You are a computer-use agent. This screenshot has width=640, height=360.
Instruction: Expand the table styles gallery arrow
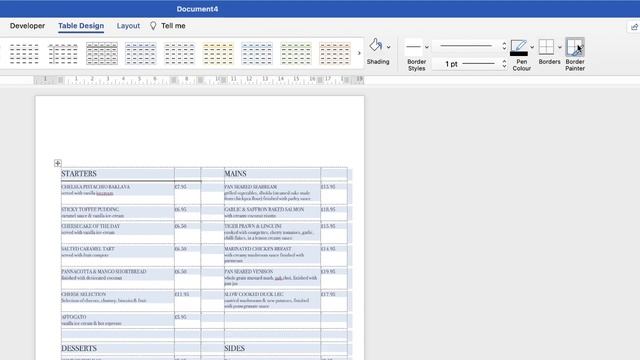359,53
